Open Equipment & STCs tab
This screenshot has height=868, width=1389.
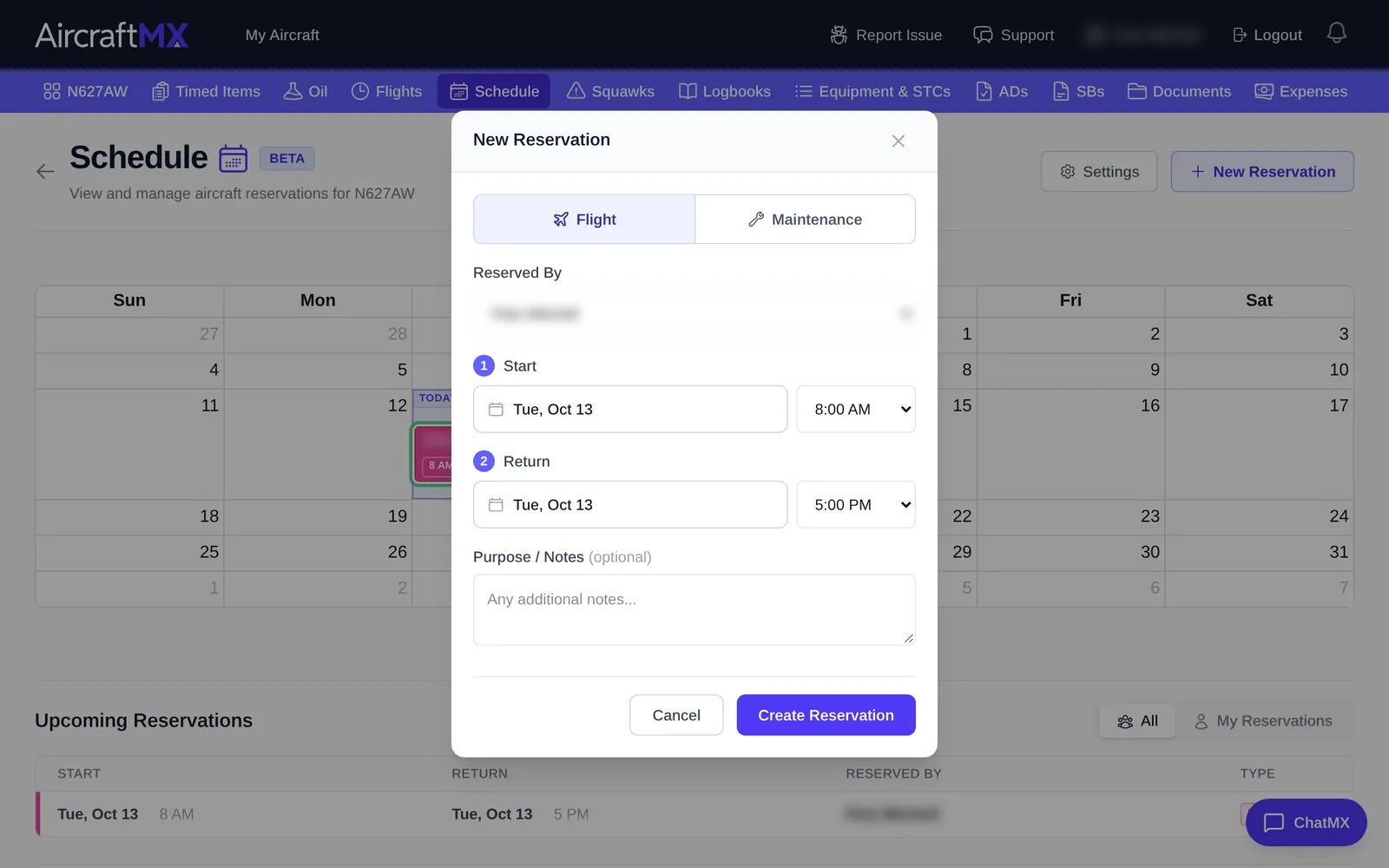pos(872,91)
